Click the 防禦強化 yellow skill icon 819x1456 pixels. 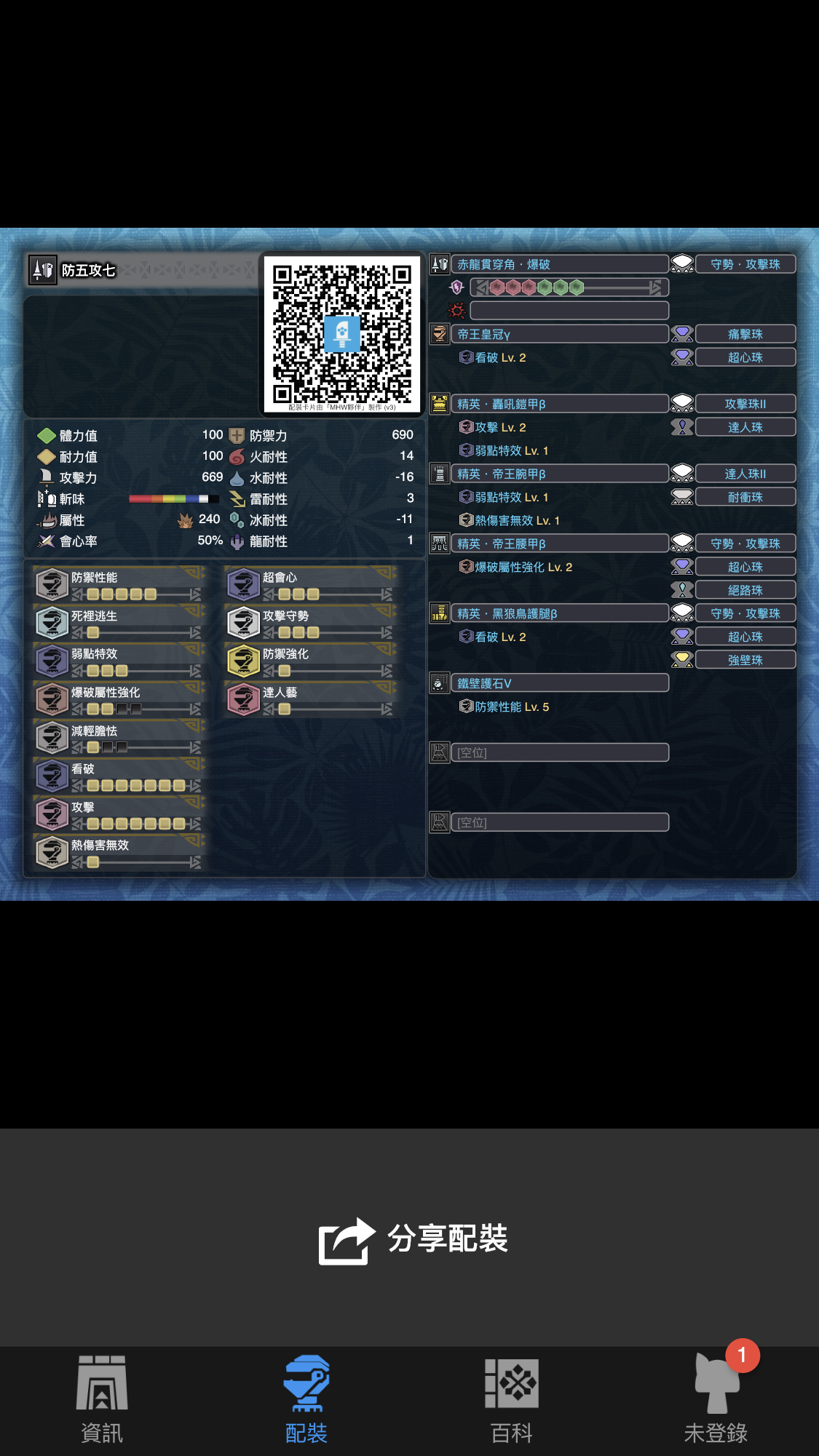click(x=243, y=661)
